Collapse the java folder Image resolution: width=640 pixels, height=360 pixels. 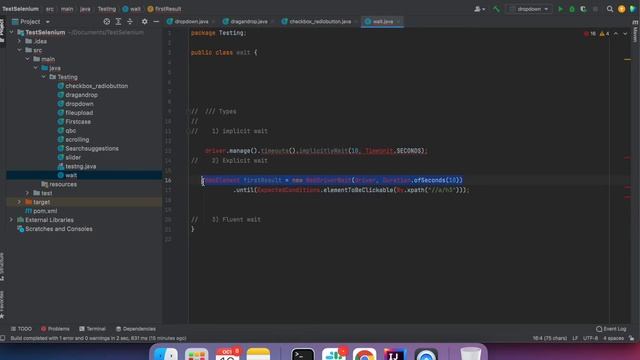tap(36, 68)
